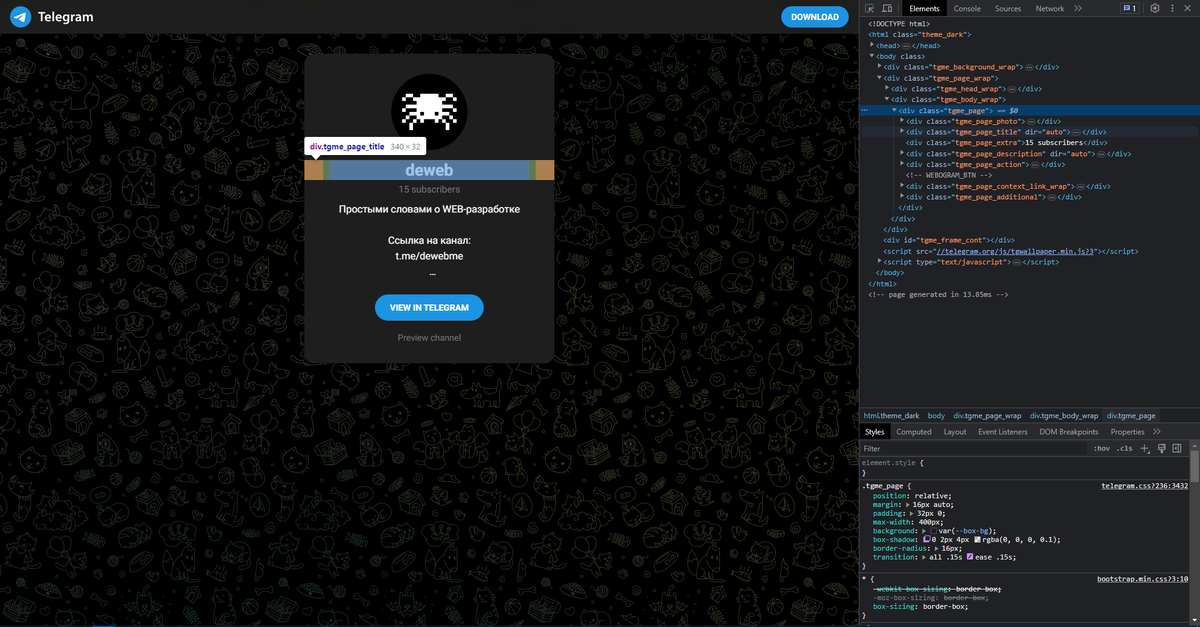Open DevTools settings gear
Viewport: 1200px width, 627px height.
(x=1154, y=8)
